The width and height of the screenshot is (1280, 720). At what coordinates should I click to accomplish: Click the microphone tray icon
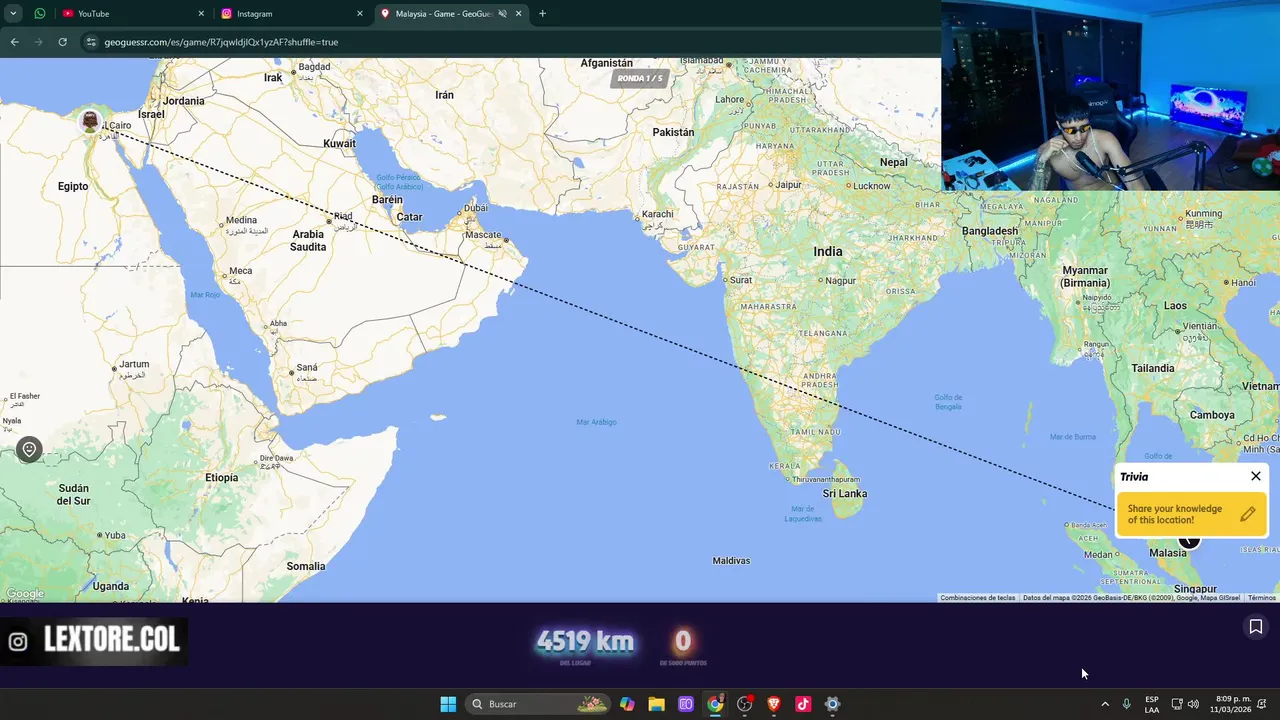(x=1126, y=704)
